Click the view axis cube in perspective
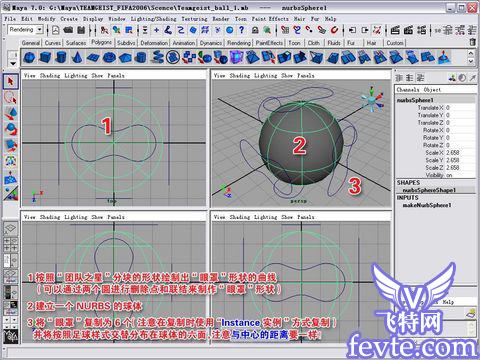 point(372,99)
